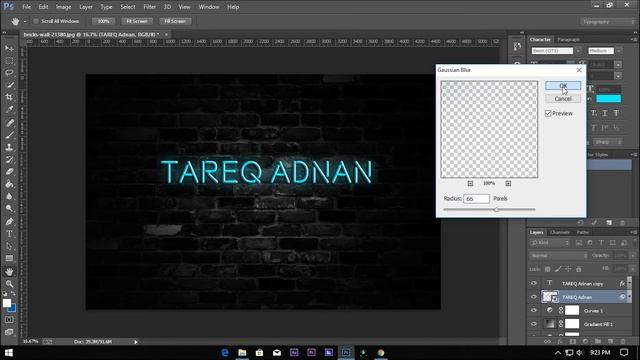Image resolution: width=640 pixels, height=360 pixels.
Task: Select the Path Selection tool
Action: (9, 246)
